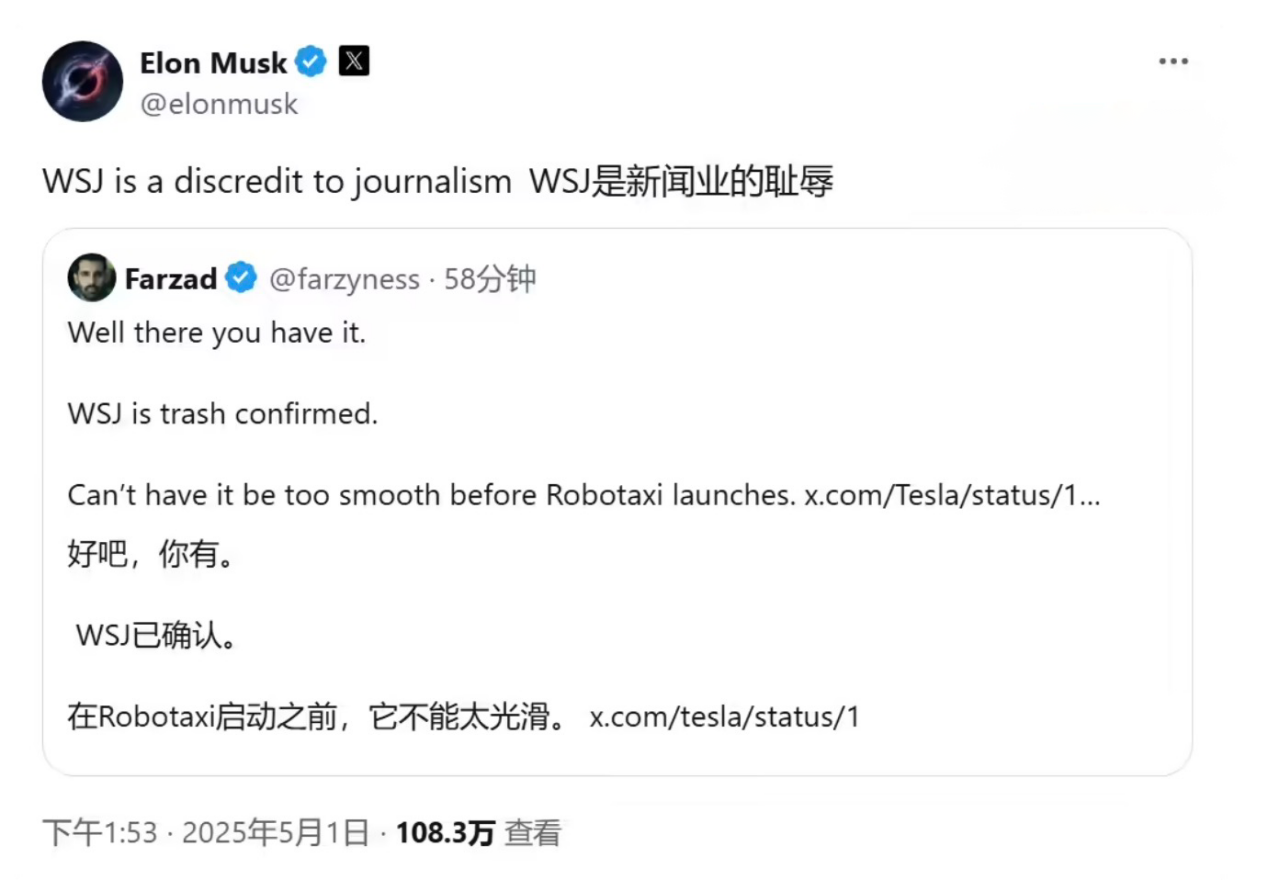
Task: Open Farzad's small profile picture
Action: (x=91, y=278)
